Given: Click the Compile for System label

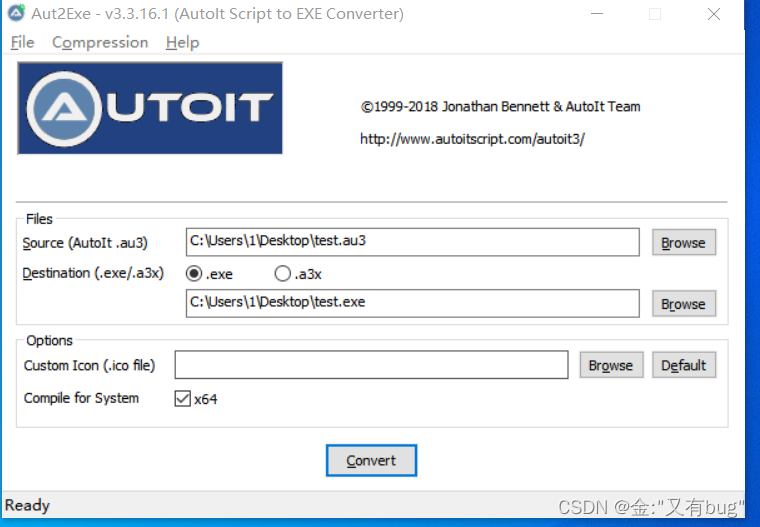Looking at the screenshot, I should click(81, 398).
